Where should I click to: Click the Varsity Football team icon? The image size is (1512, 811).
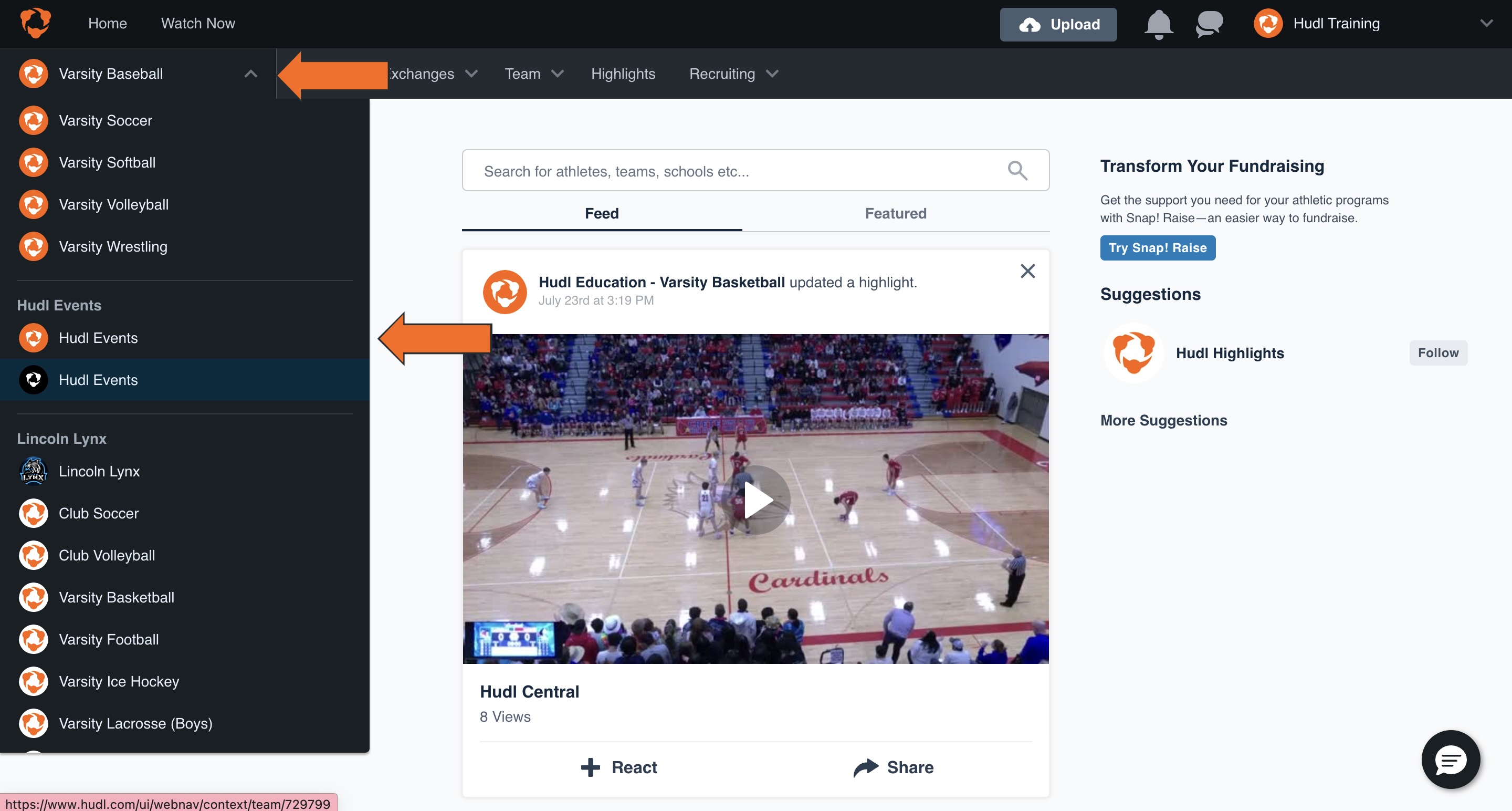pyautogui.click(x=34, y=640)
